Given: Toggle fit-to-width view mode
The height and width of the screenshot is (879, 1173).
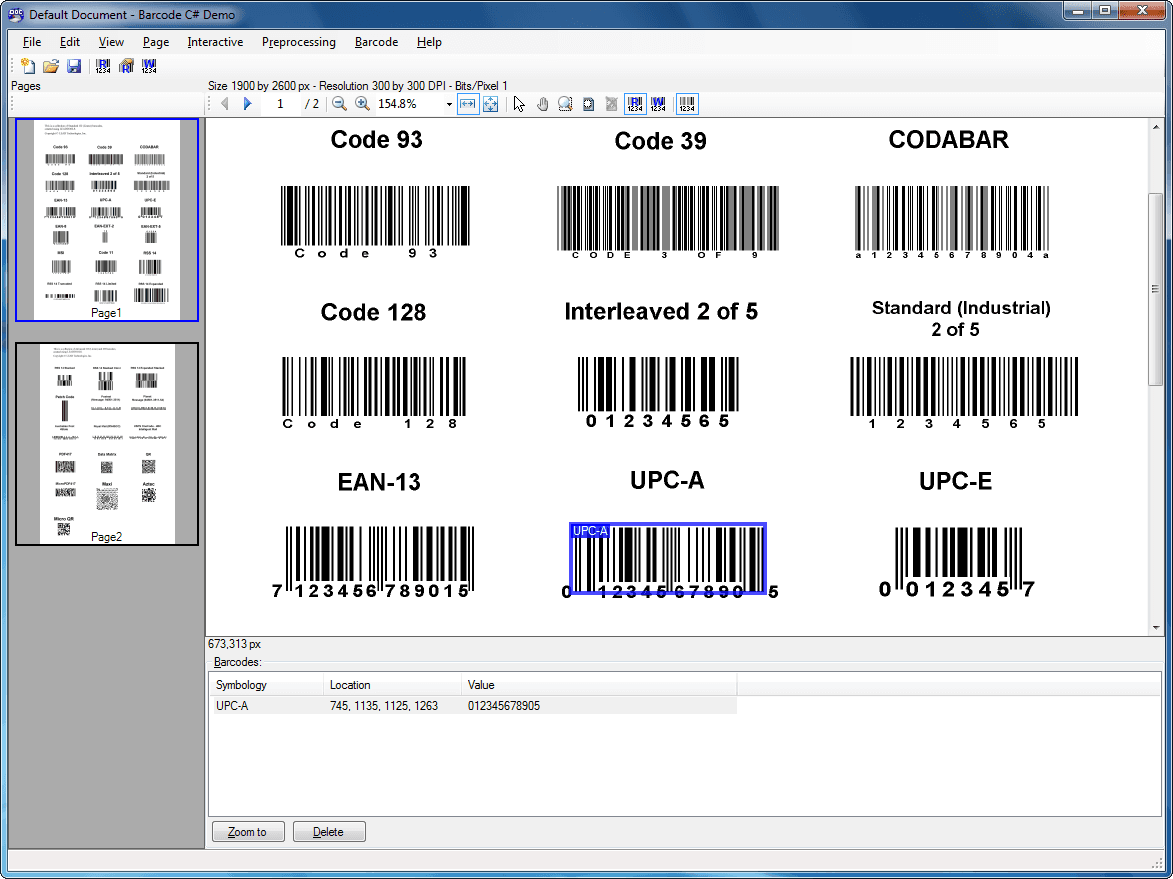Looking at the screenshot, I should pos(468,104).
